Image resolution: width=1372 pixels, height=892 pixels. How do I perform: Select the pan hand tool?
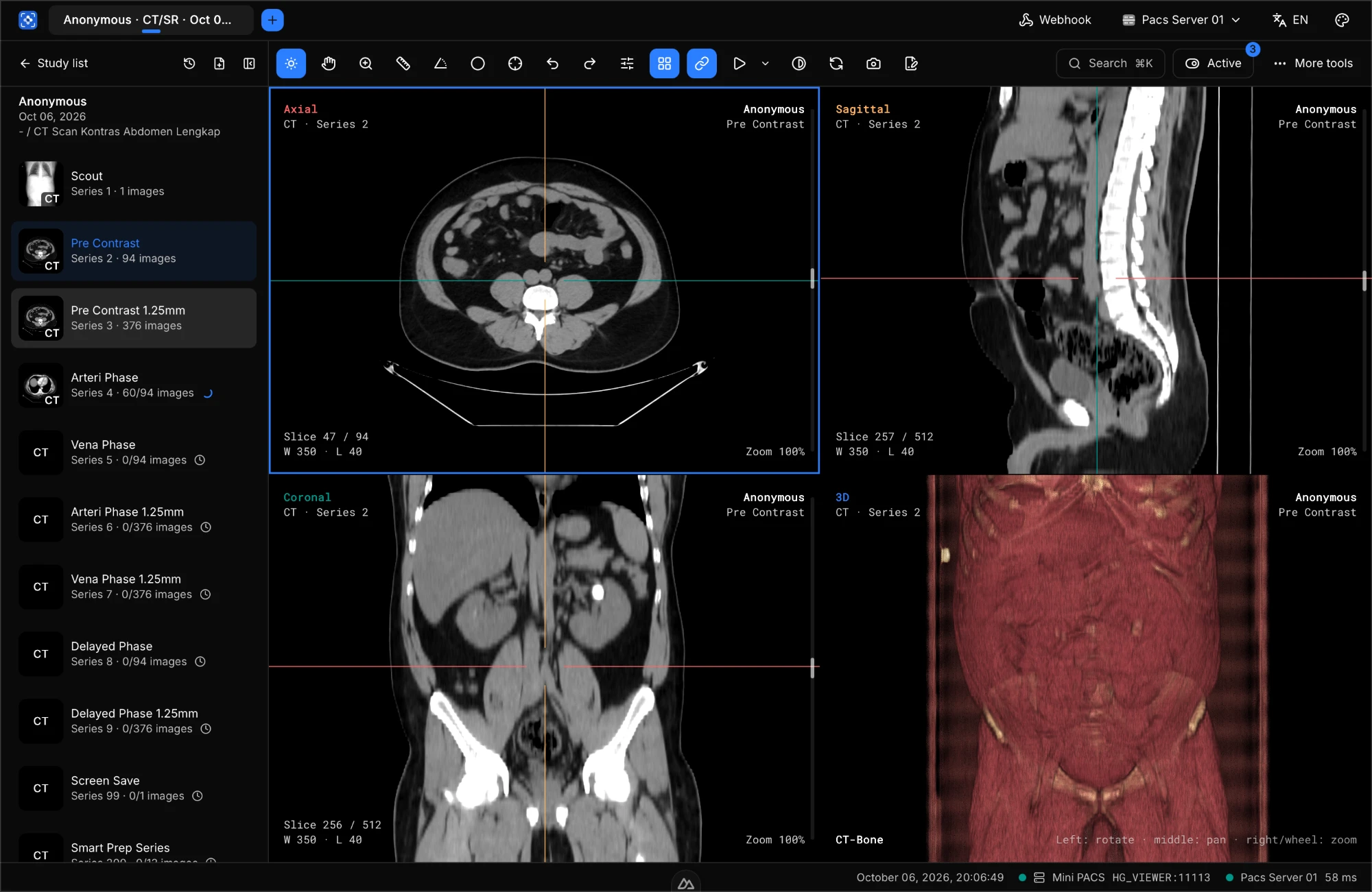[329, 63]
